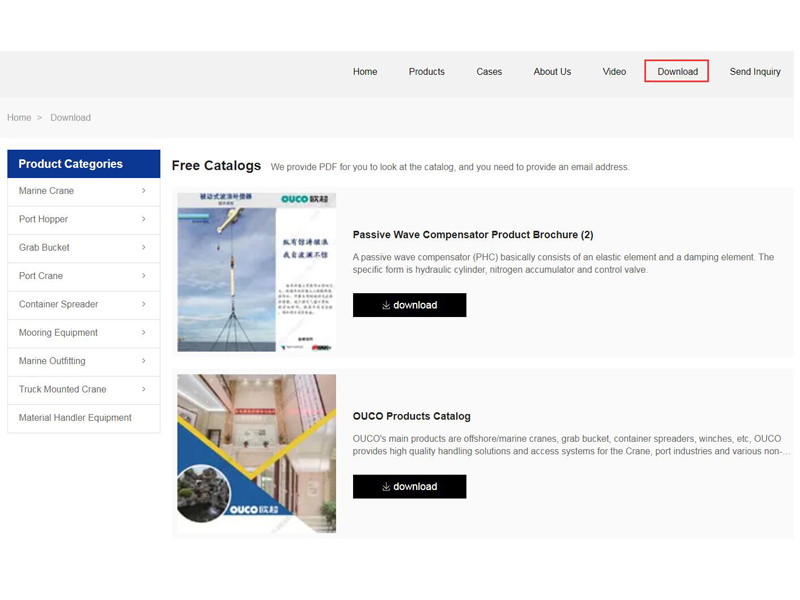Viewport: 800px width, 600px height.
Task: Open the Container Spreader category
Action: (59, 304)
